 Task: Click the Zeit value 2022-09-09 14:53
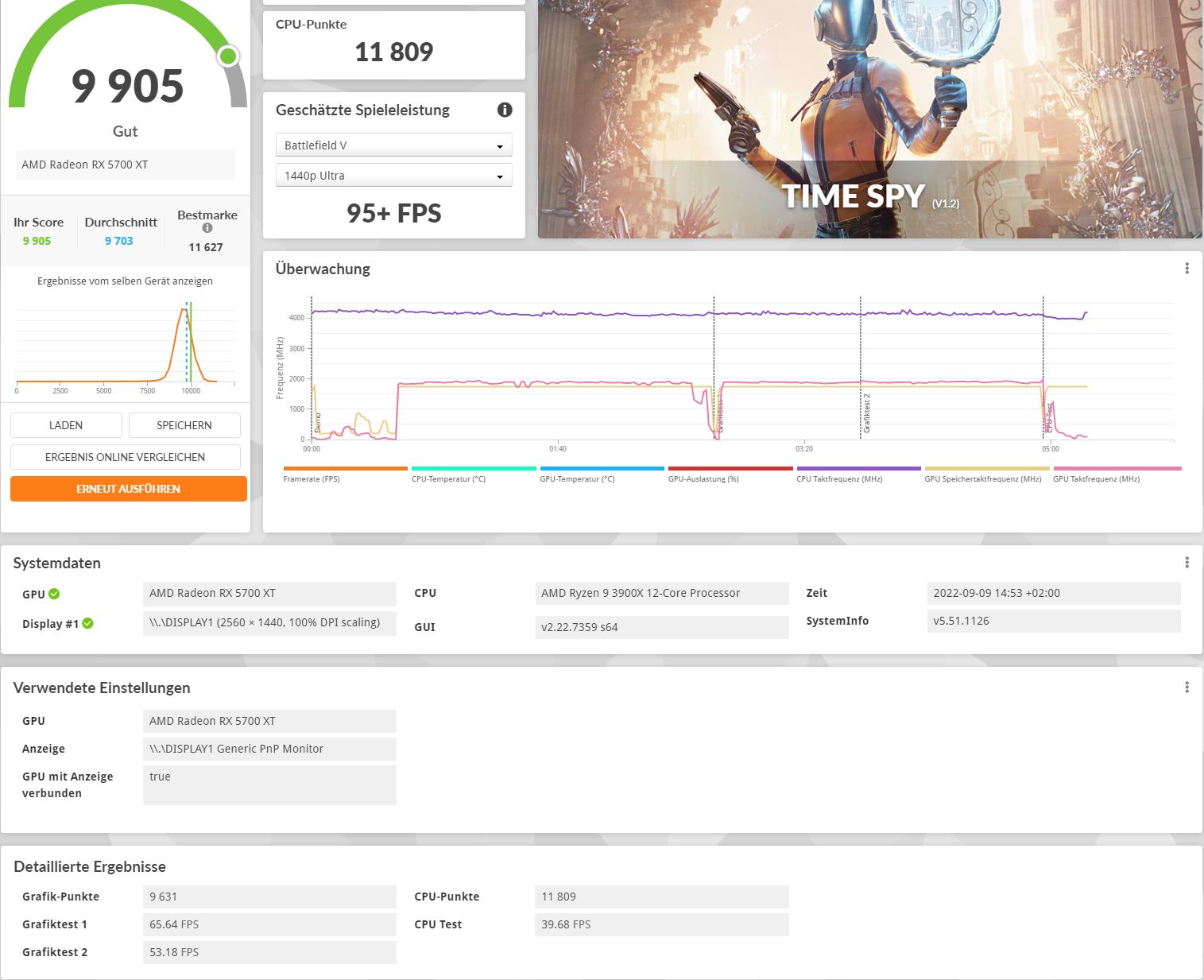[x=1054, y=593]
